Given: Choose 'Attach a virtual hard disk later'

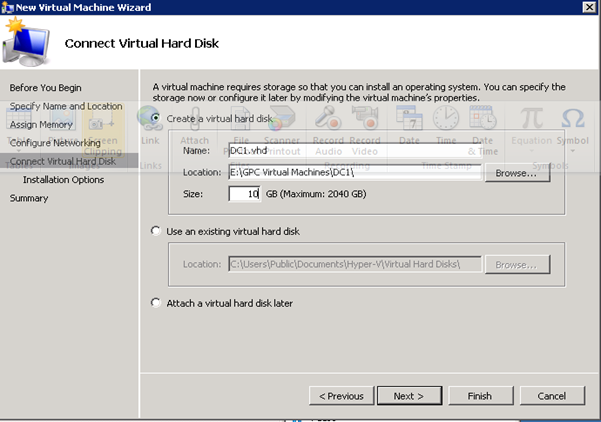Looking at the screenshot, I should pos(155,303).
